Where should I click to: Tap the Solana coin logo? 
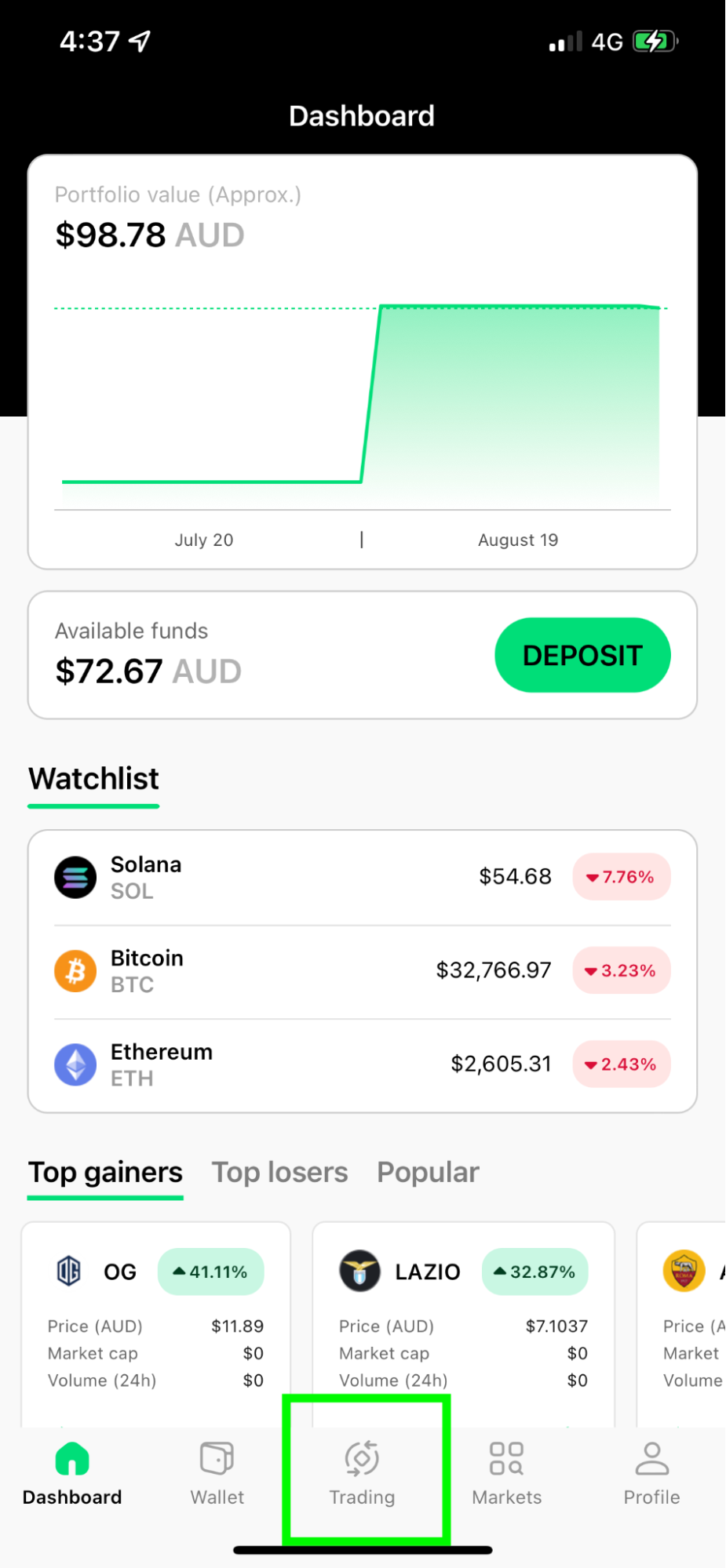coord(75,877)
